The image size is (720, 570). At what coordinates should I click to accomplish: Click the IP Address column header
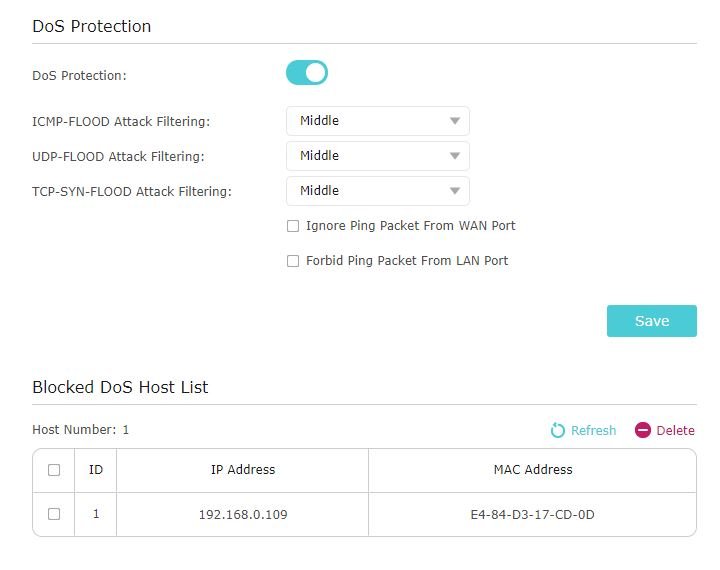[242, 470]
